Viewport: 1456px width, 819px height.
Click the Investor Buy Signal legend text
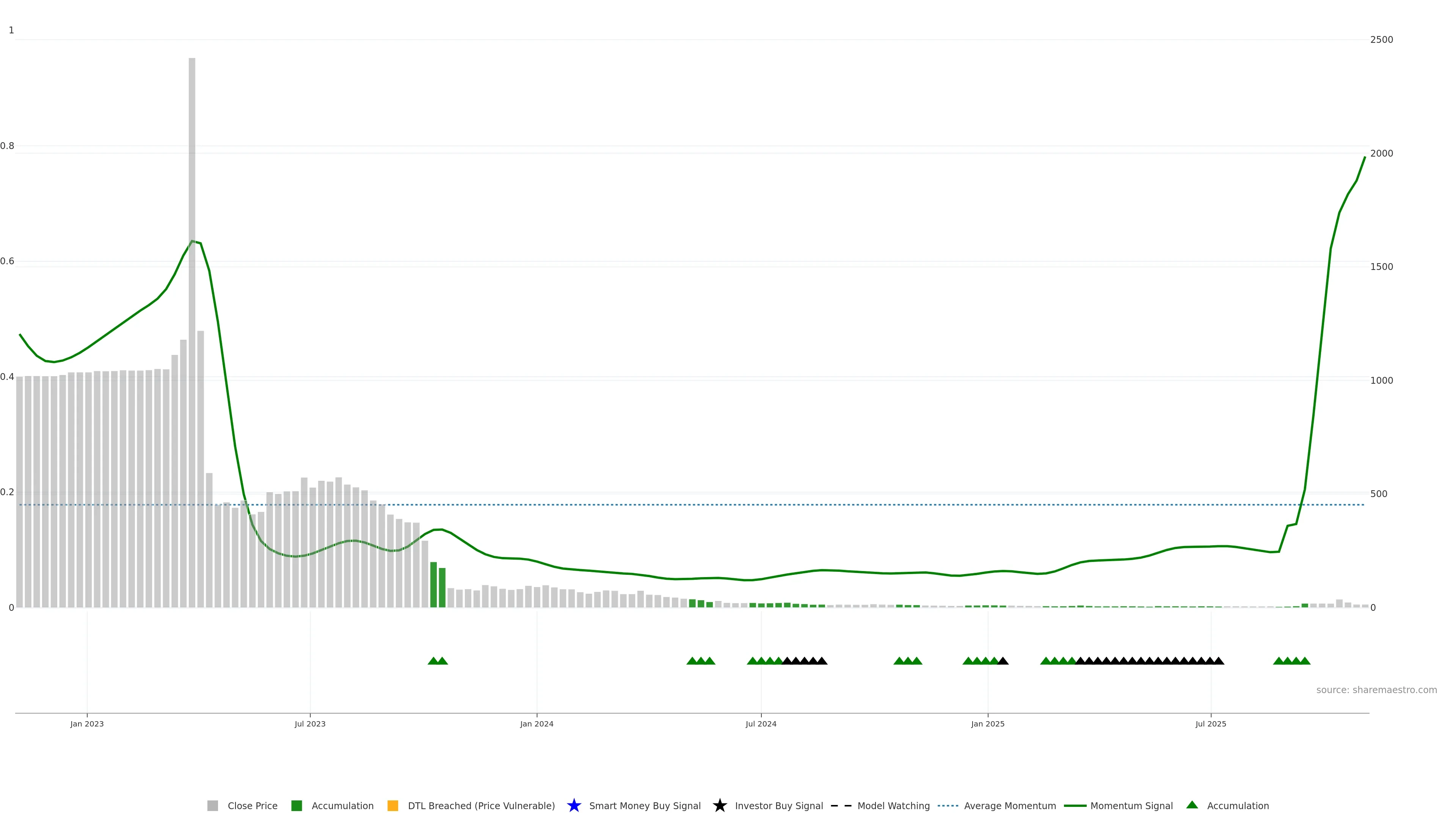tap(778, 806)
